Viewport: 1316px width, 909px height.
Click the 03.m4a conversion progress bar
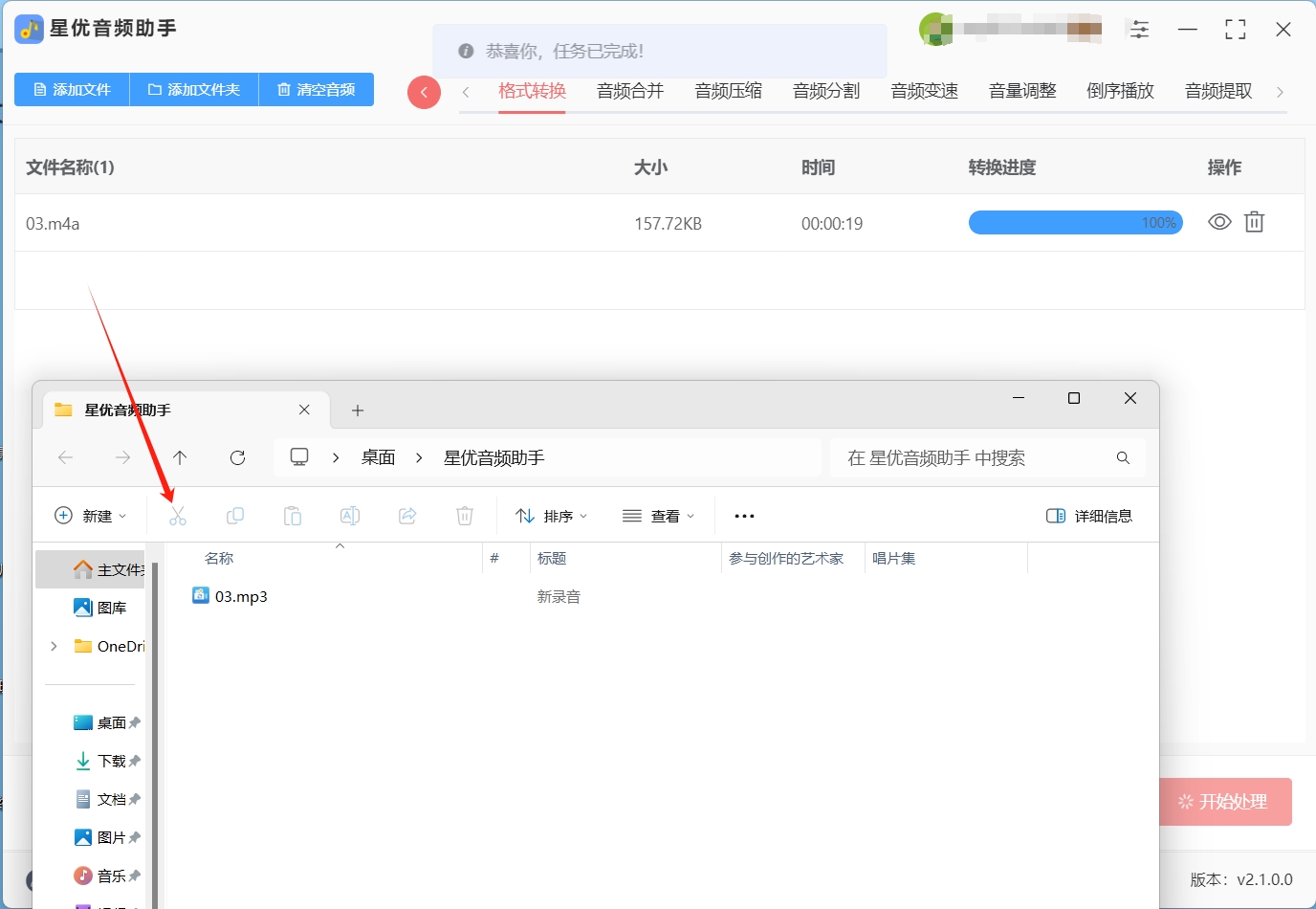pos(1076,223)
